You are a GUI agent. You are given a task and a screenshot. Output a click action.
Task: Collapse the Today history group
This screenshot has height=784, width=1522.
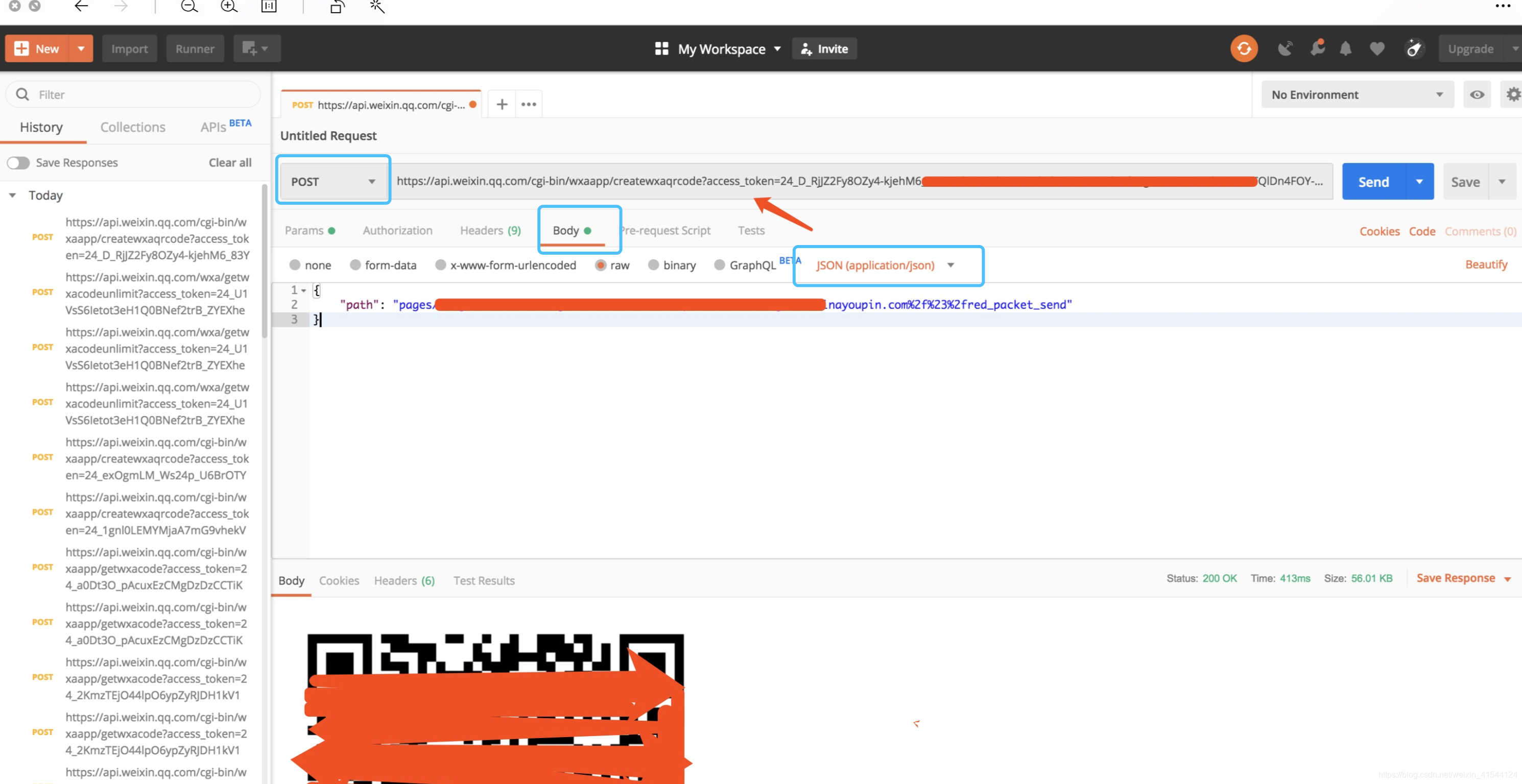[x=12, y=195]
